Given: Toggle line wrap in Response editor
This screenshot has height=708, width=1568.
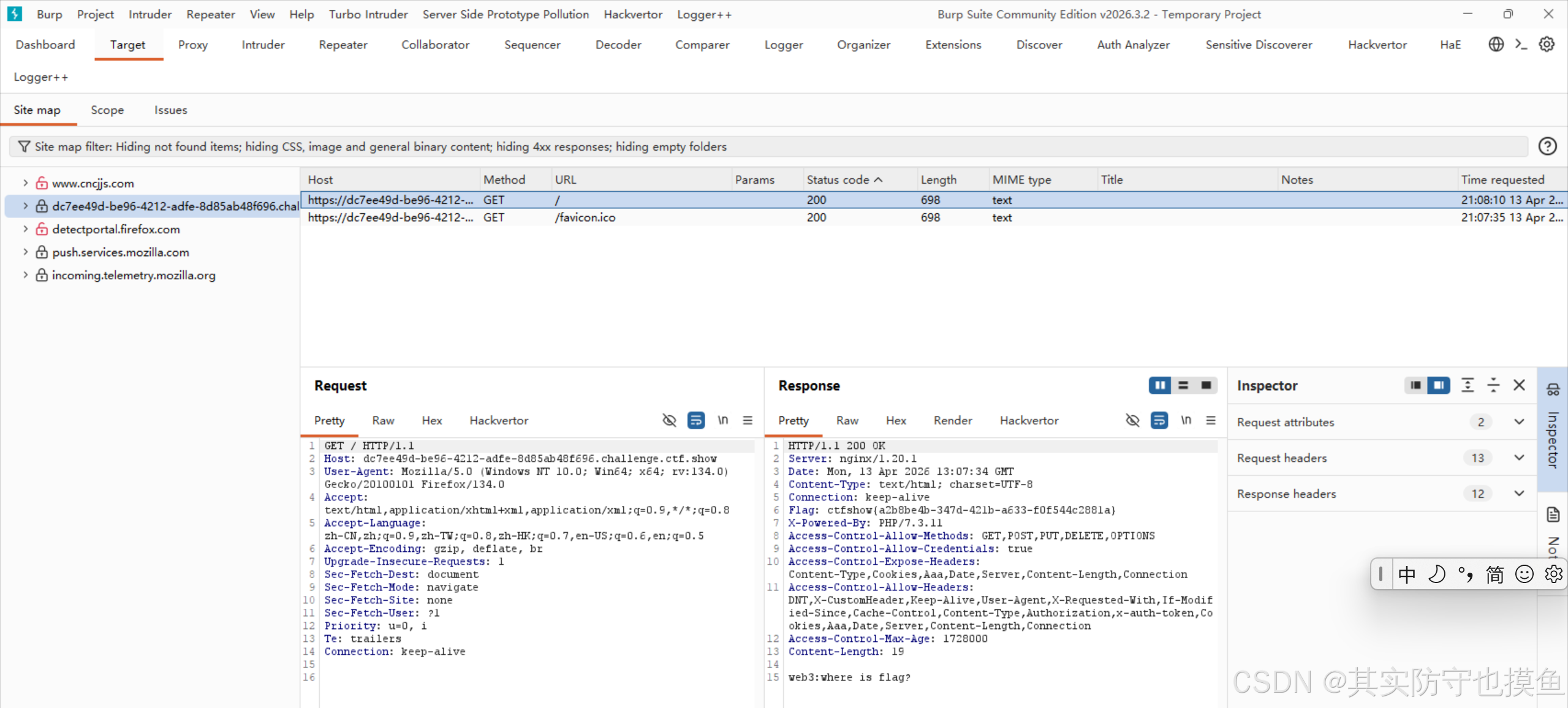Looking at the screenshot, I should 1159,420.
